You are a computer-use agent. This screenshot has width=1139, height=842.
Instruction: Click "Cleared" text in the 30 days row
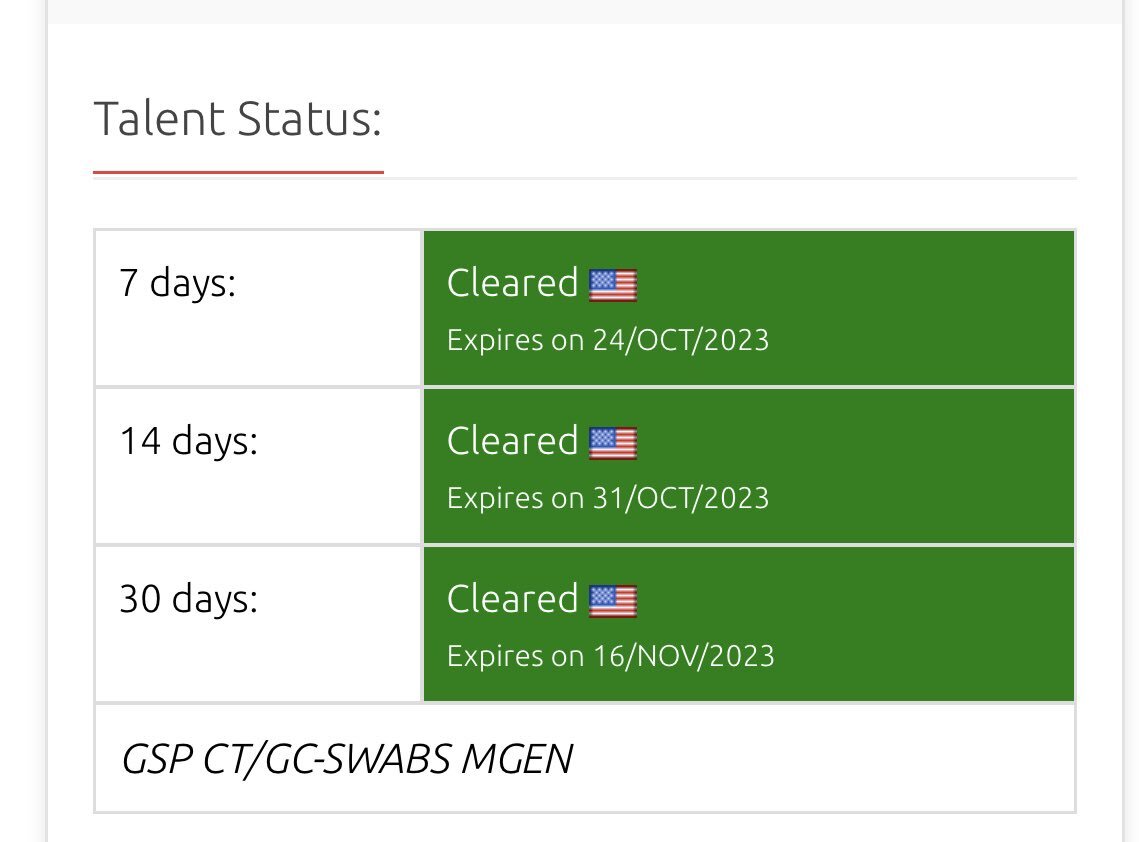click(x=512, y=600)
